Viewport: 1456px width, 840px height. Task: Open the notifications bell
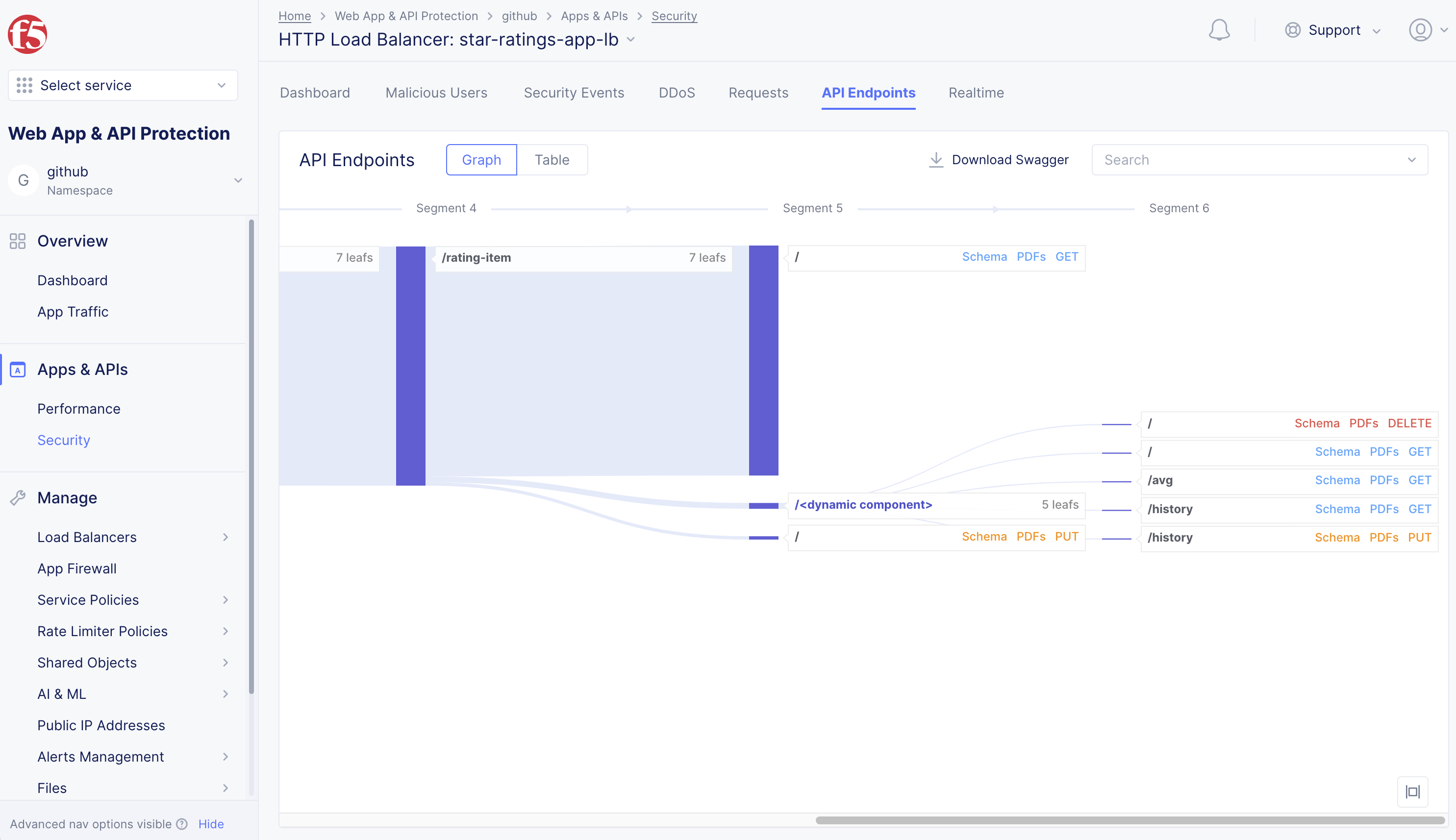coord(1219,30)
